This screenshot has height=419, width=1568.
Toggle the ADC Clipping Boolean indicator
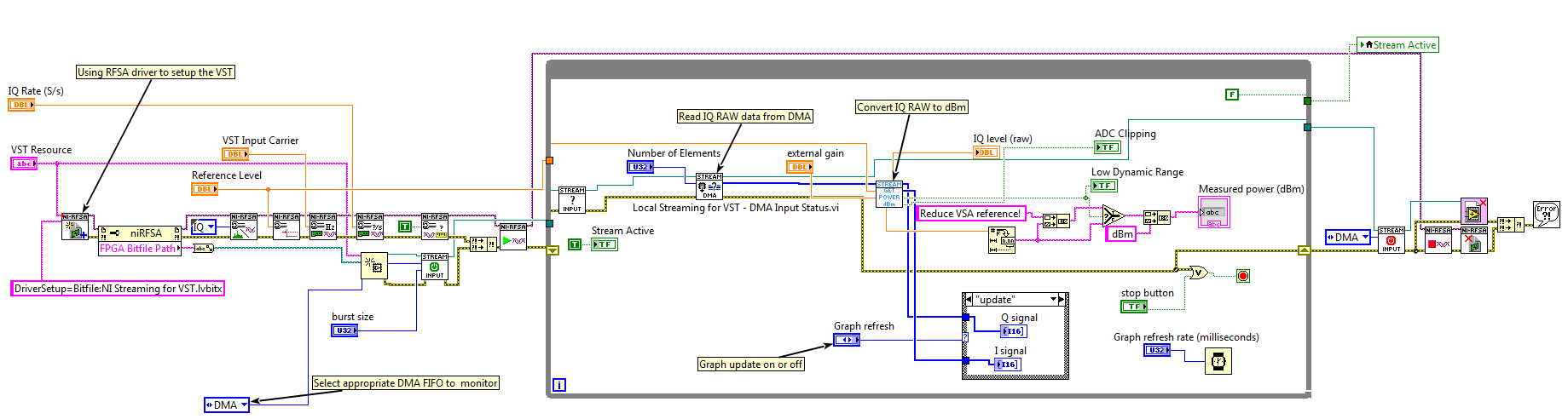point(1107,147)
